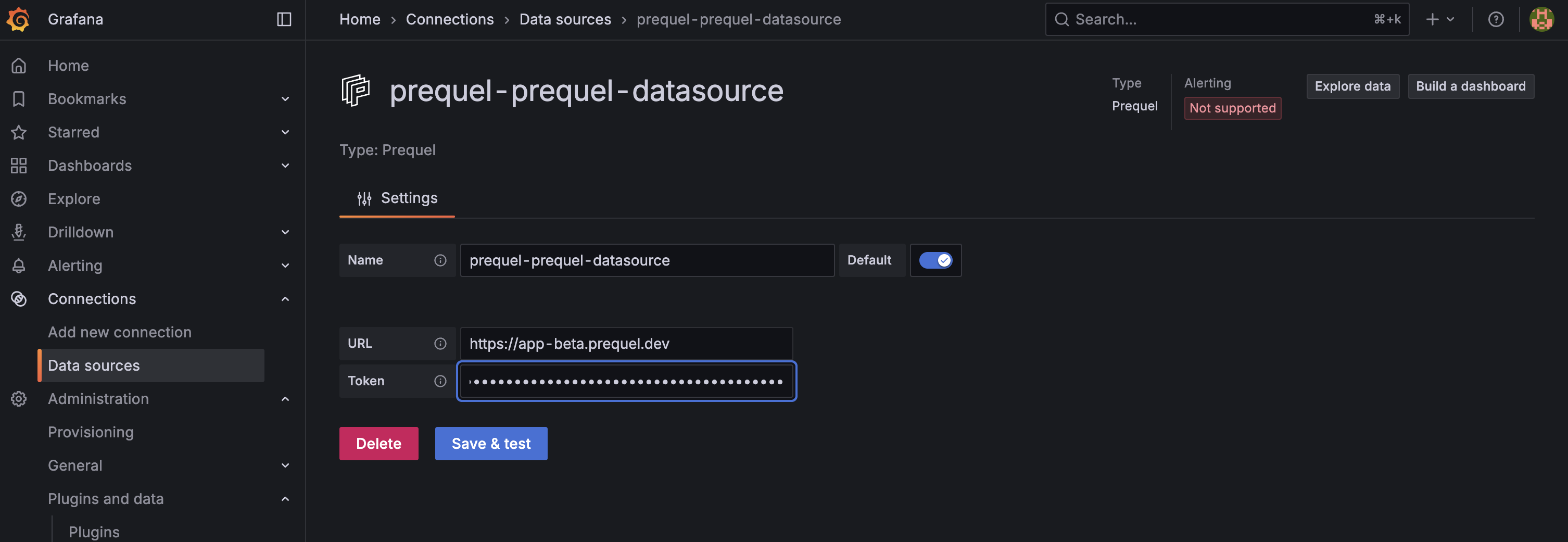
Task: Click the Token password field
Action: 626,381
